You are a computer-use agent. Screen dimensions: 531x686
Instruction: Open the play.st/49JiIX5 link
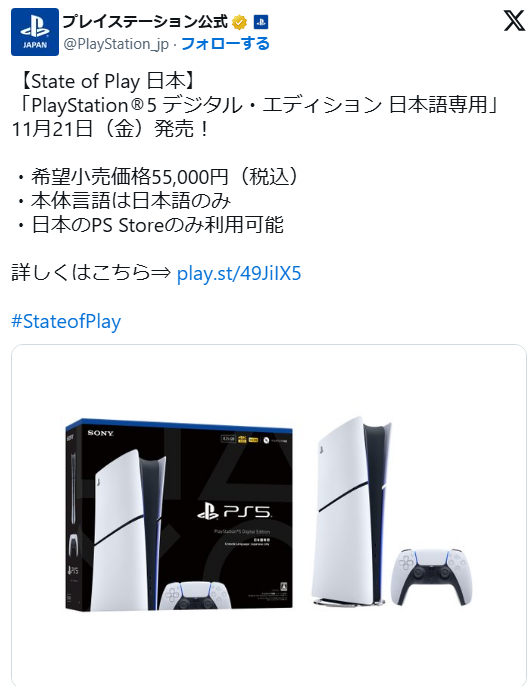tap(239, 273)
